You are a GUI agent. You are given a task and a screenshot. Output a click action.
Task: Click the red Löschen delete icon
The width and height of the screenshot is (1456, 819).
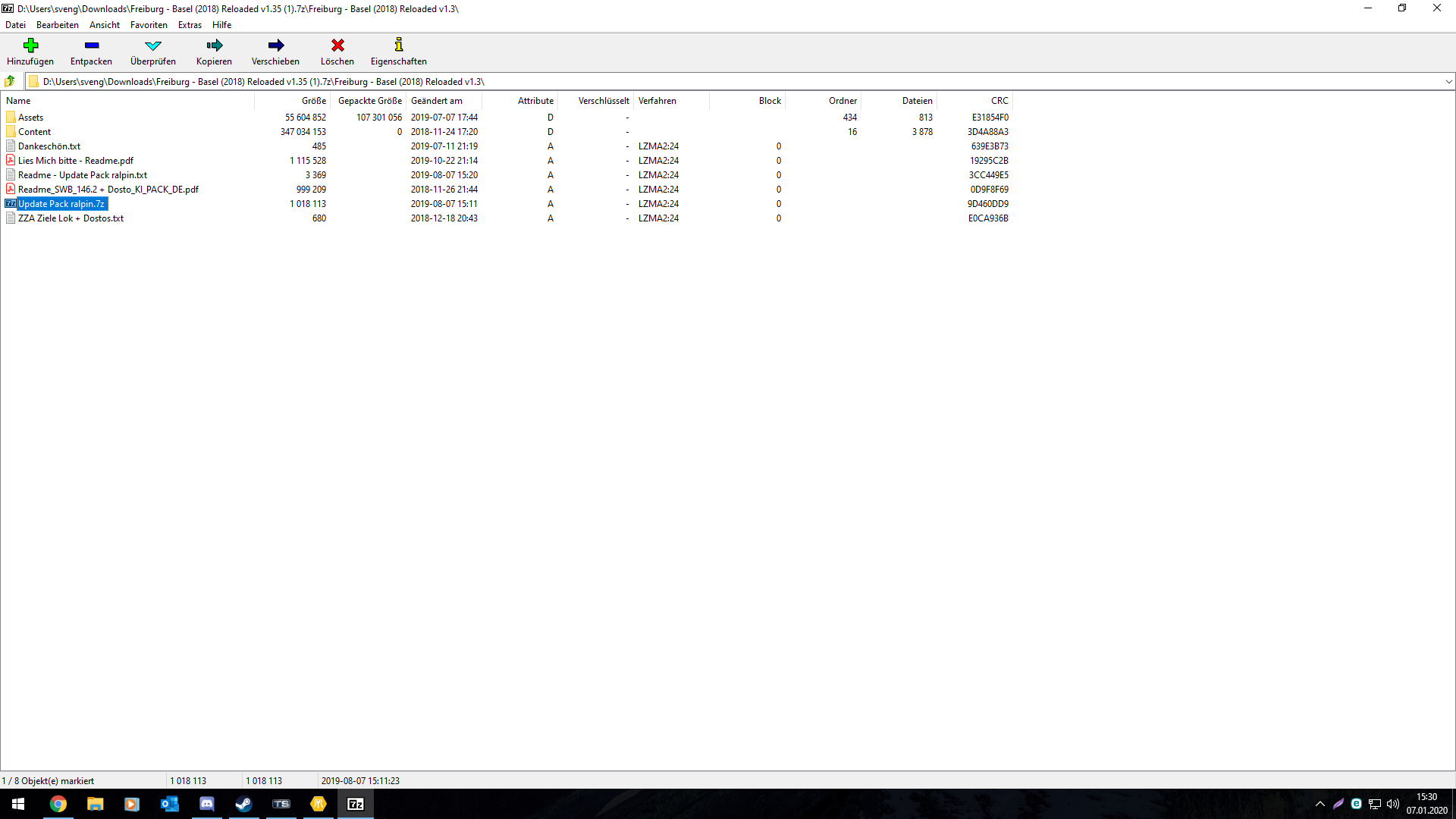point(337,45)
